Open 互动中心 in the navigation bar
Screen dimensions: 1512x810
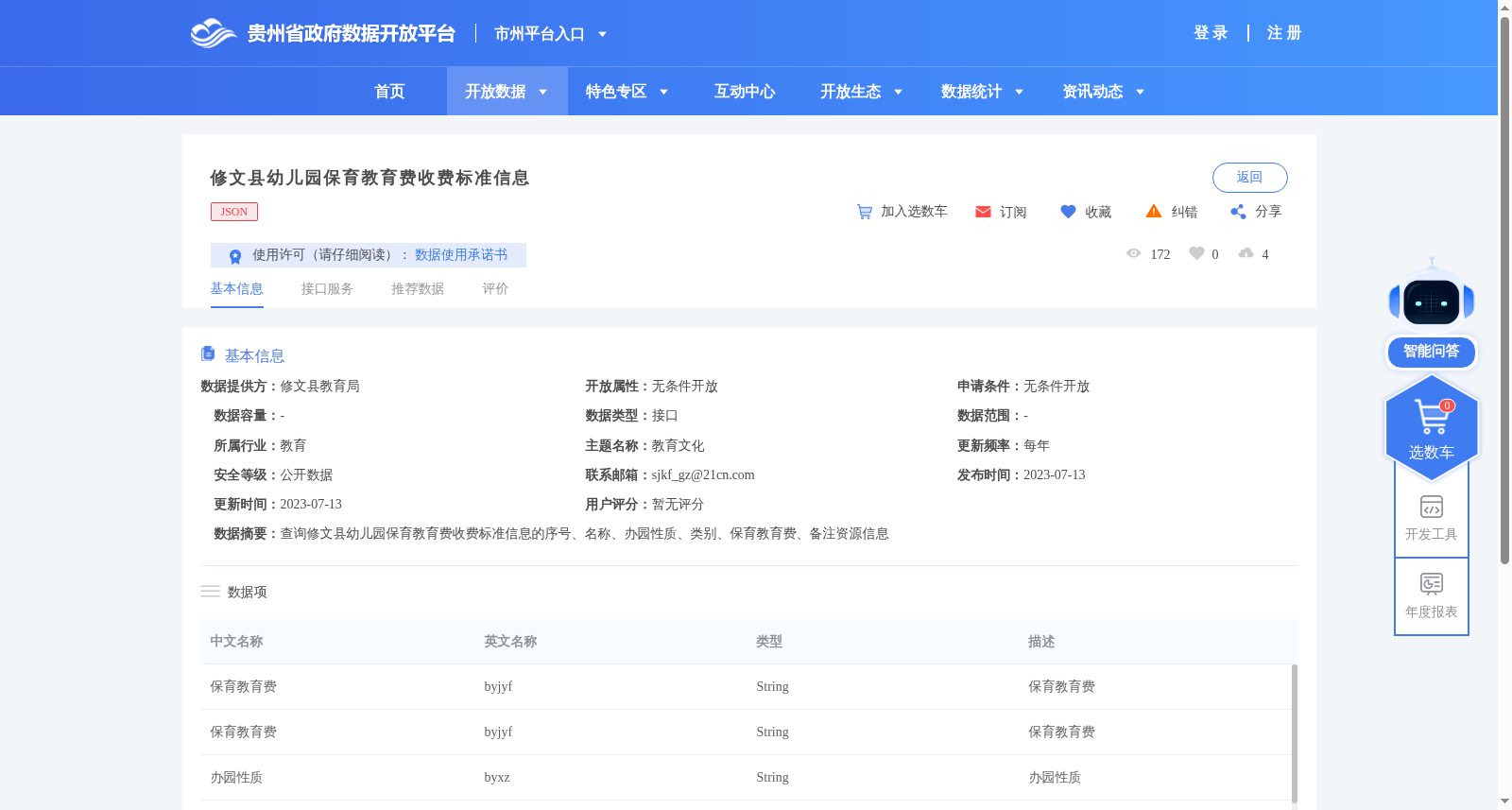coord(745,92)
